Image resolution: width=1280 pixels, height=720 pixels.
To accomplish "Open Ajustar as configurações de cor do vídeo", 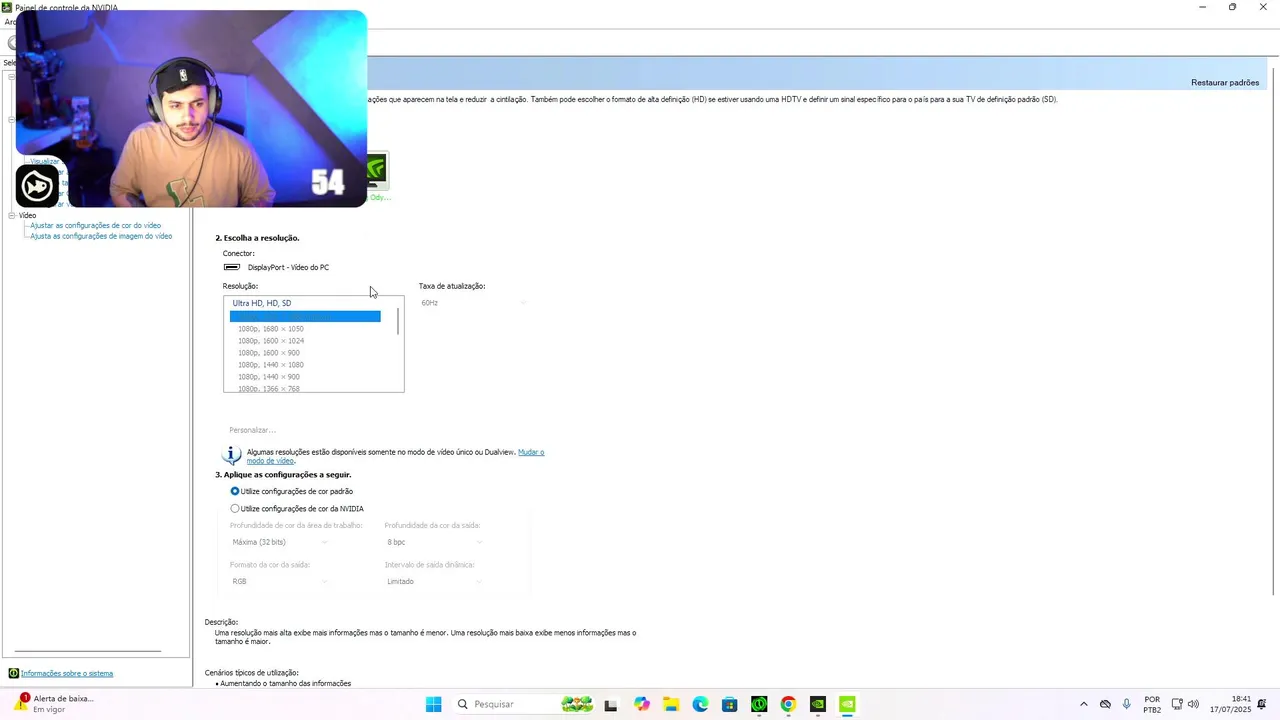I will [x=95, y=225].
